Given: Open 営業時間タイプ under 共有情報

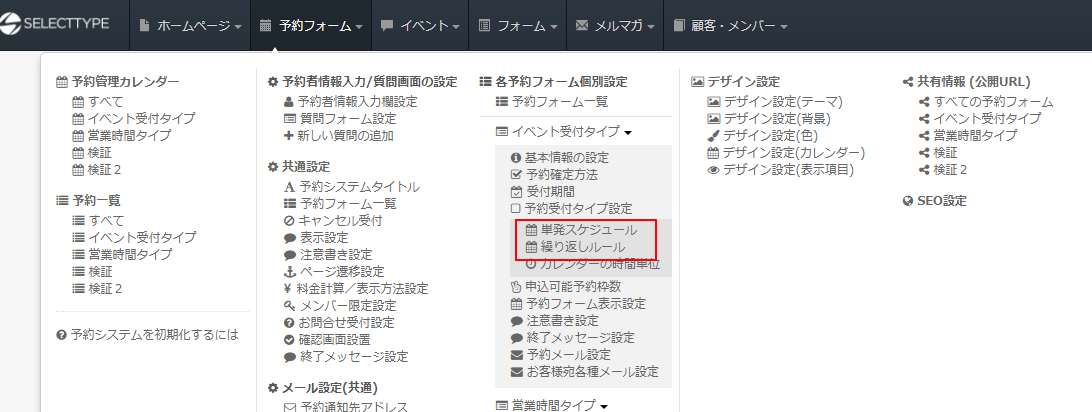Looking at the screenshot, I should 968,135.
